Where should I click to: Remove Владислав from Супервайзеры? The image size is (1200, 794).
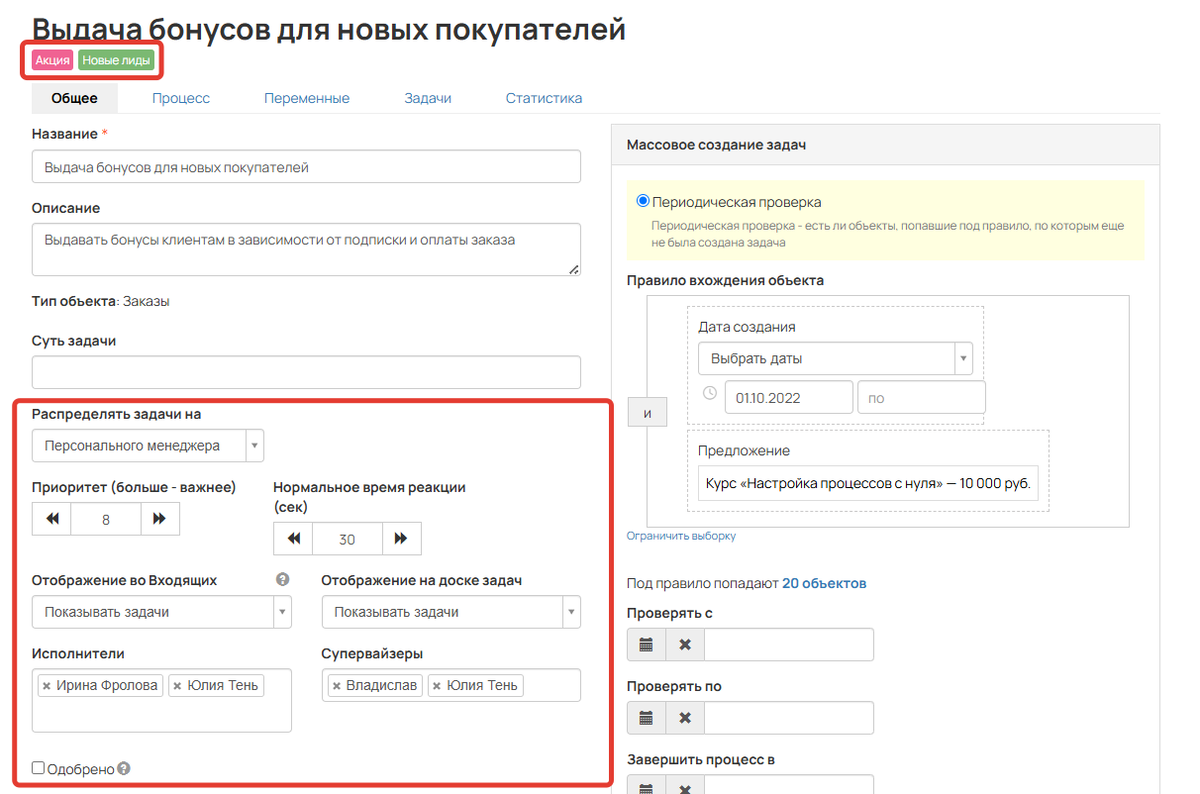pyautogui.click(x=336, y=686)
